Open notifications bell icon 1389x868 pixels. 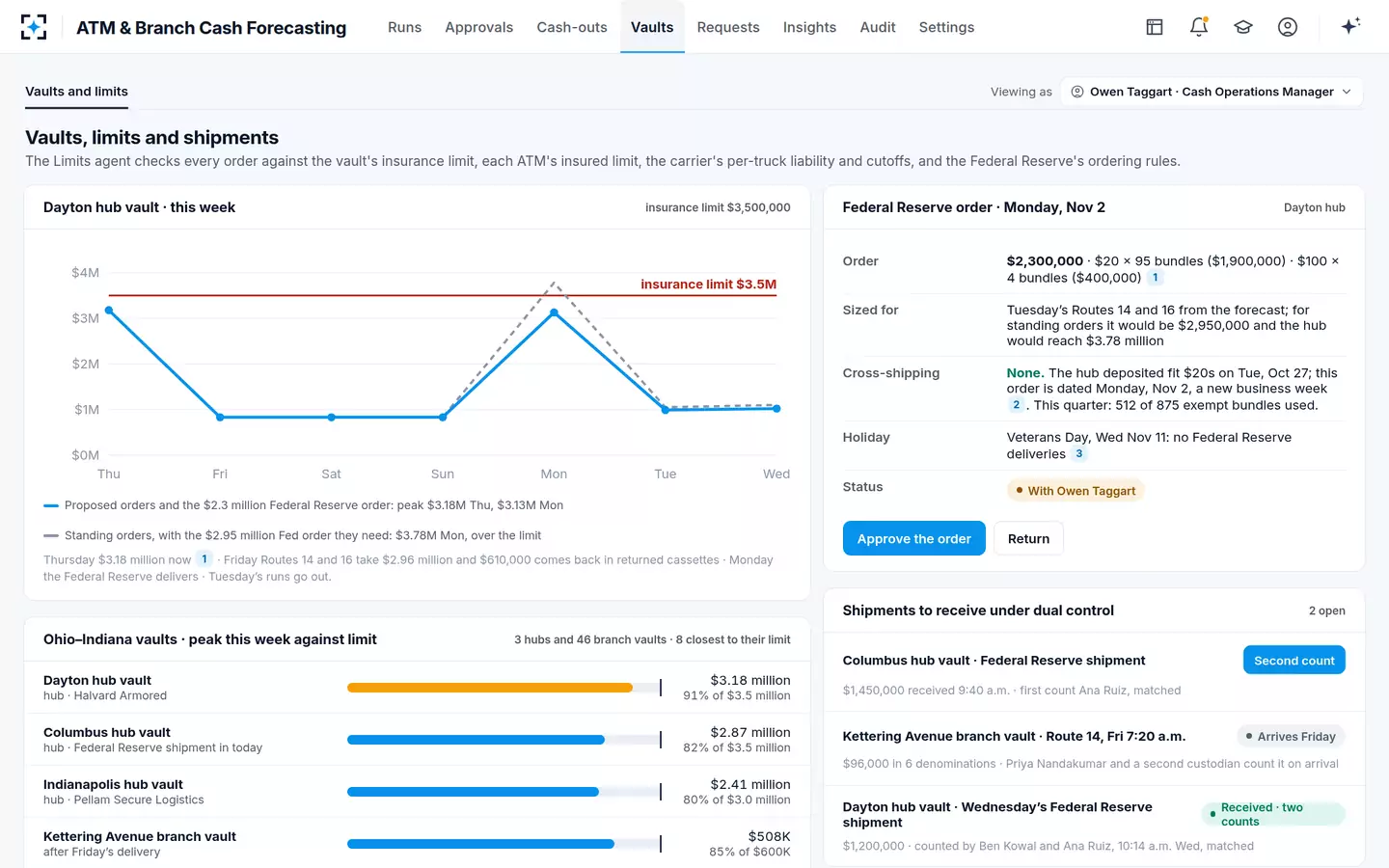click(1199, 27)
